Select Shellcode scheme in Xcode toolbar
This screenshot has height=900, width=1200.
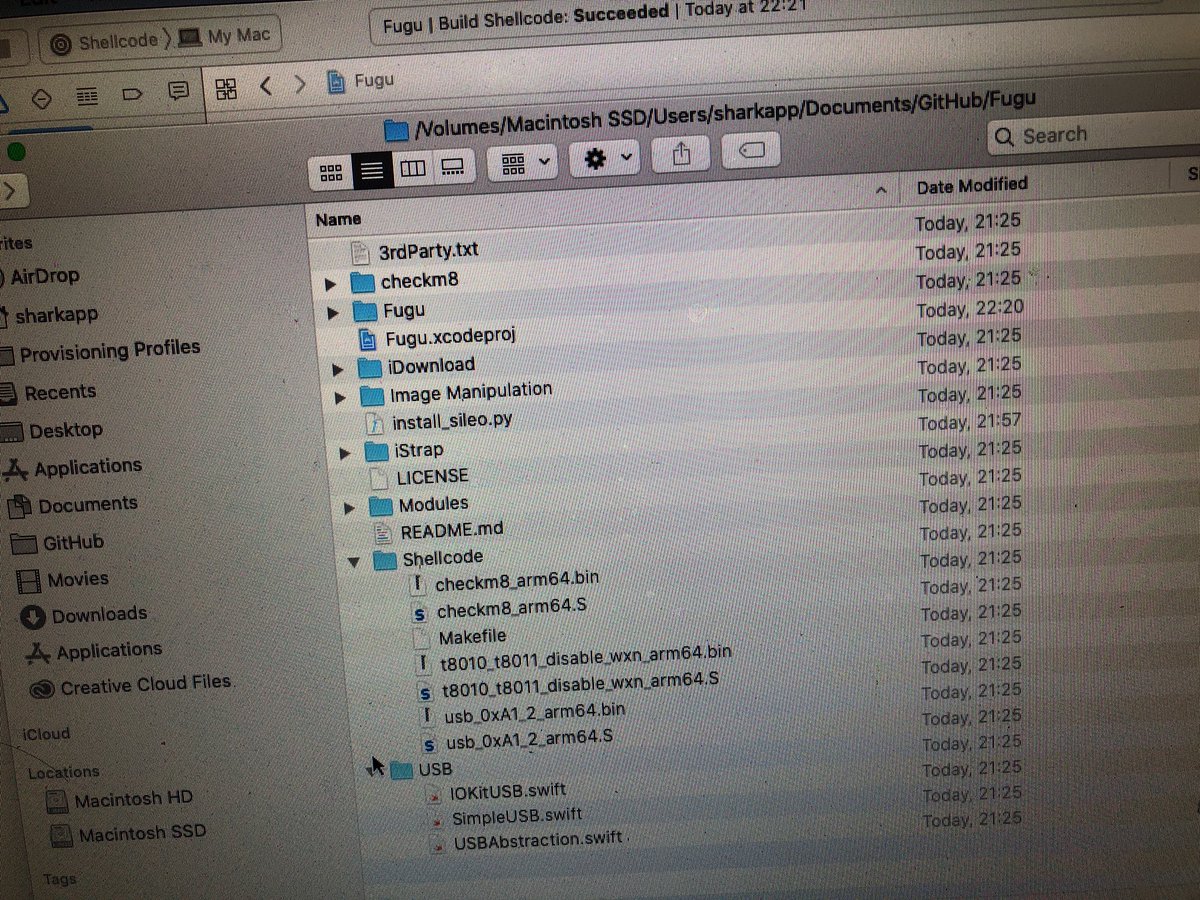pyautogui.click(x=105, y=41)
